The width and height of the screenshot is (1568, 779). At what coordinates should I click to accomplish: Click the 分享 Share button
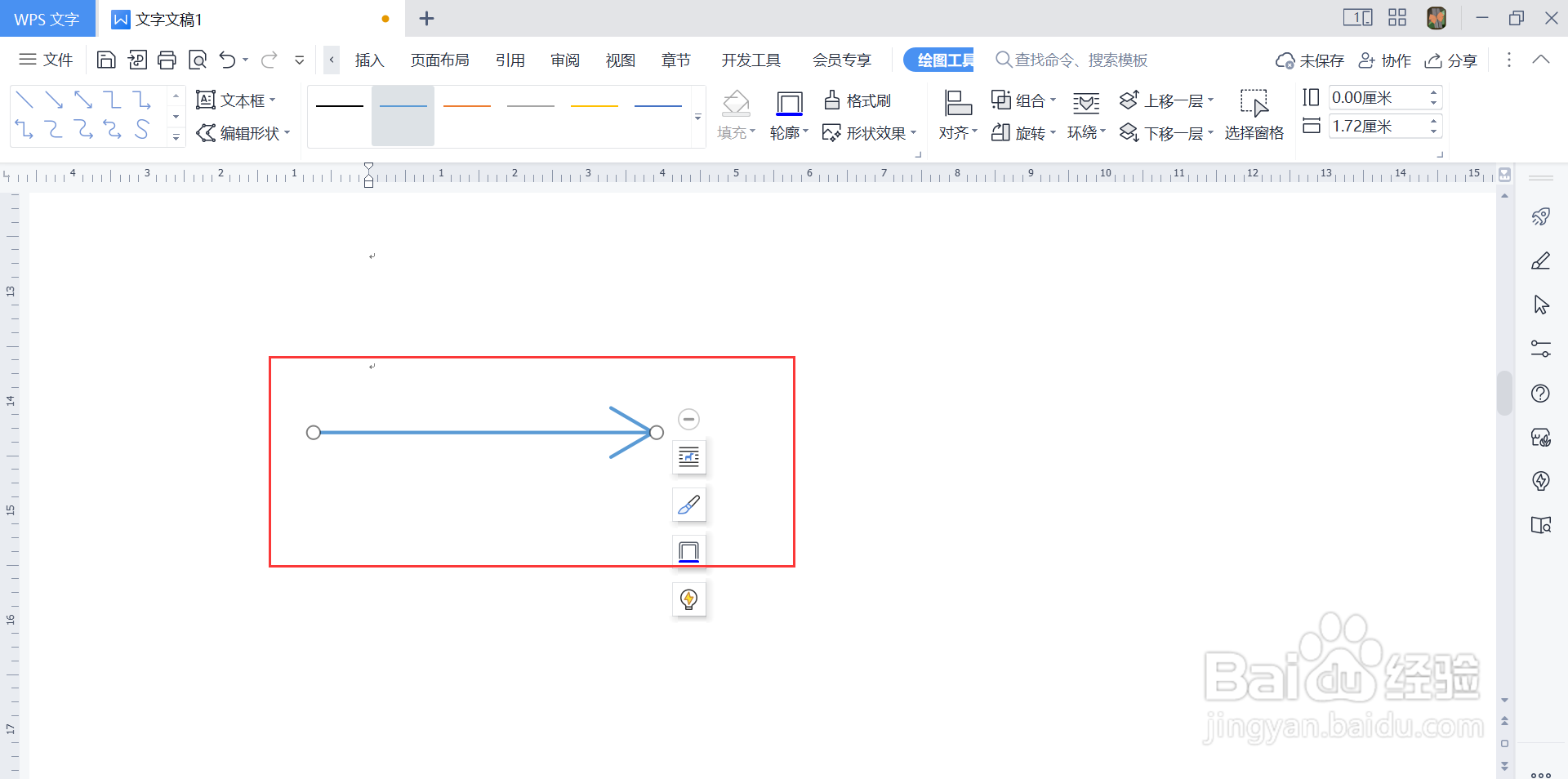pos(1451,60)
